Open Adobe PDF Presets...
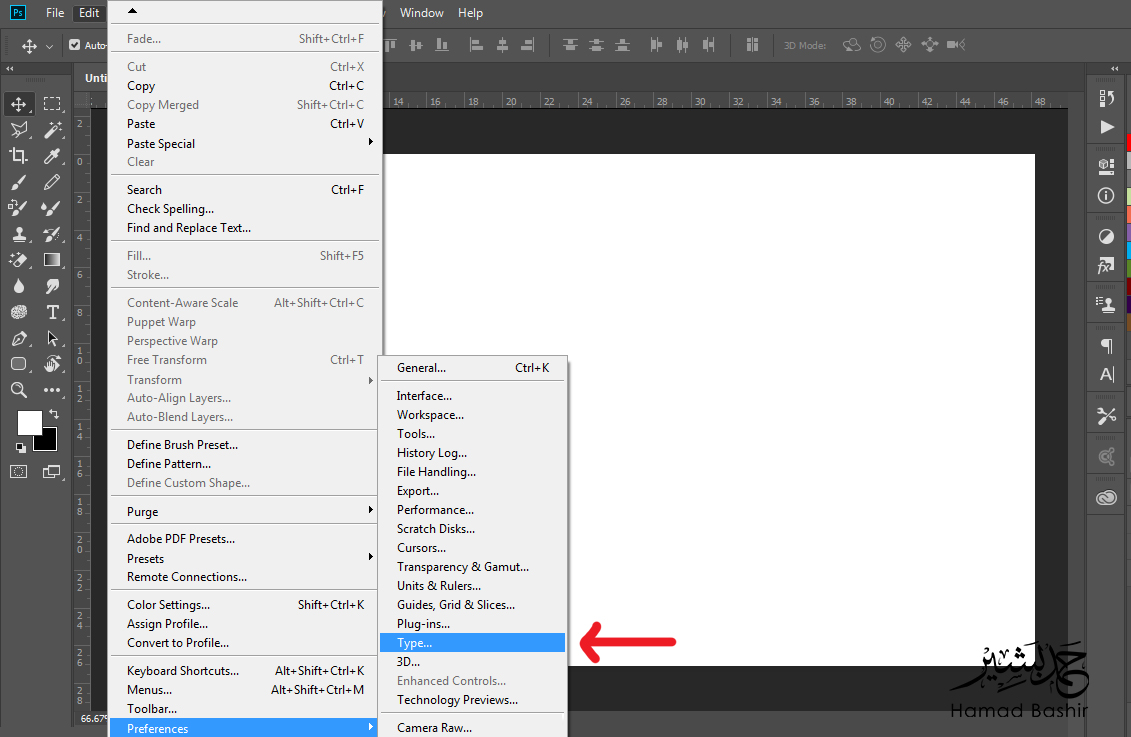Screen dimensions: 1131x737 (x=245, y=539)
